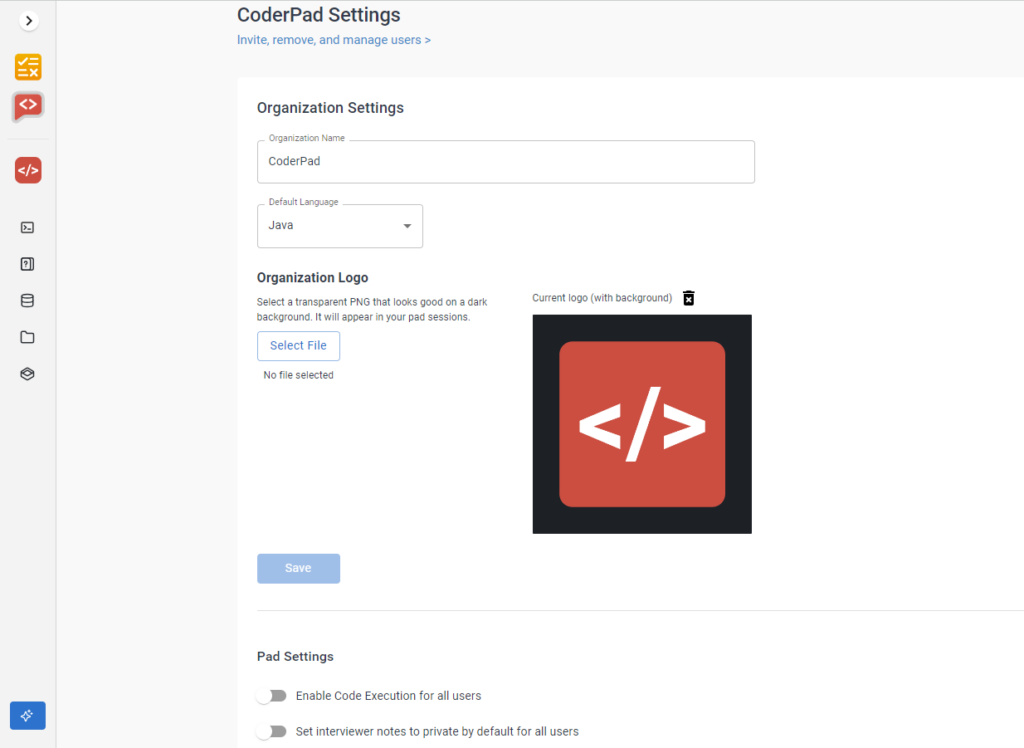Toggle interviewer notes private by default
This screenshot has height=748, width=1024.
[272, 732]
